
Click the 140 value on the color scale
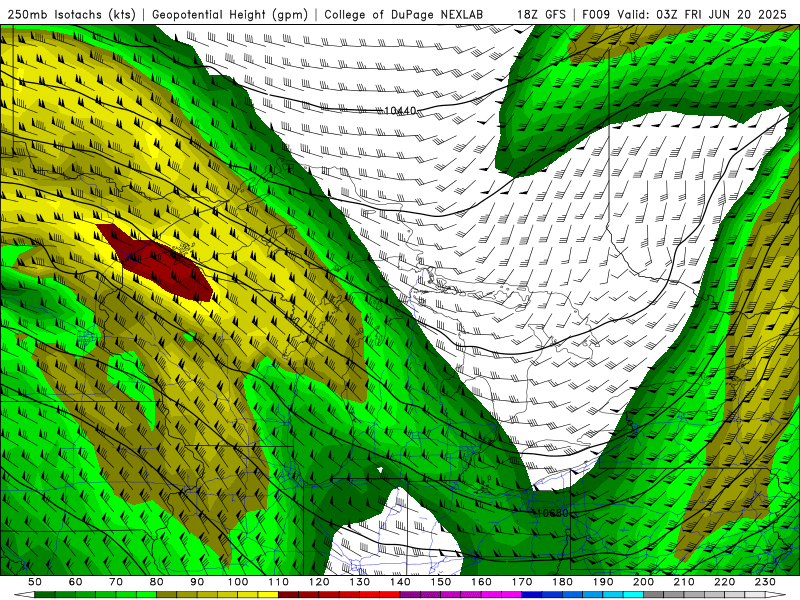(x=400, y=582)
